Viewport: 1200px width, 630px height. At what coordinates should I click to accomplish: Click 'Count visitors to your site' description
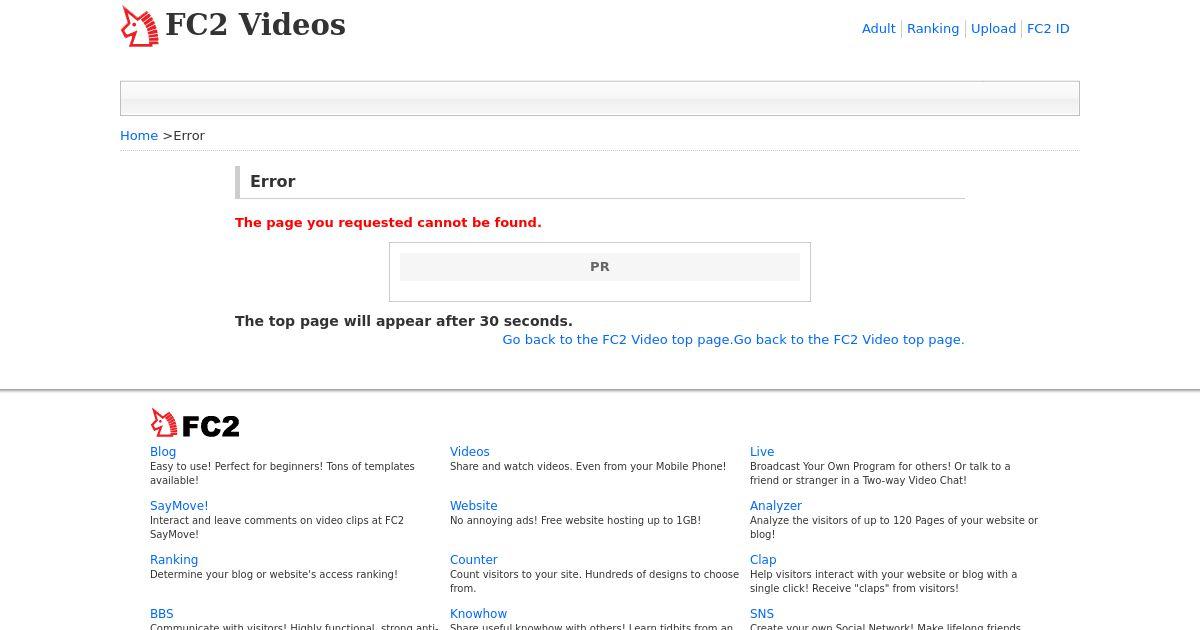[x=594, y=582]
